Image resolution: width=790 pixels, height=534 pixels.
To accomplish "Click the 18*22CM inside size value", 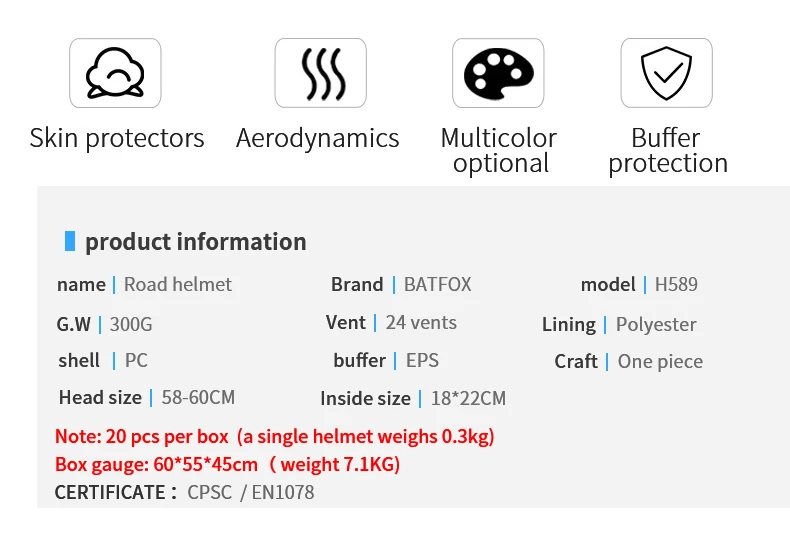I will click(468, 398).
